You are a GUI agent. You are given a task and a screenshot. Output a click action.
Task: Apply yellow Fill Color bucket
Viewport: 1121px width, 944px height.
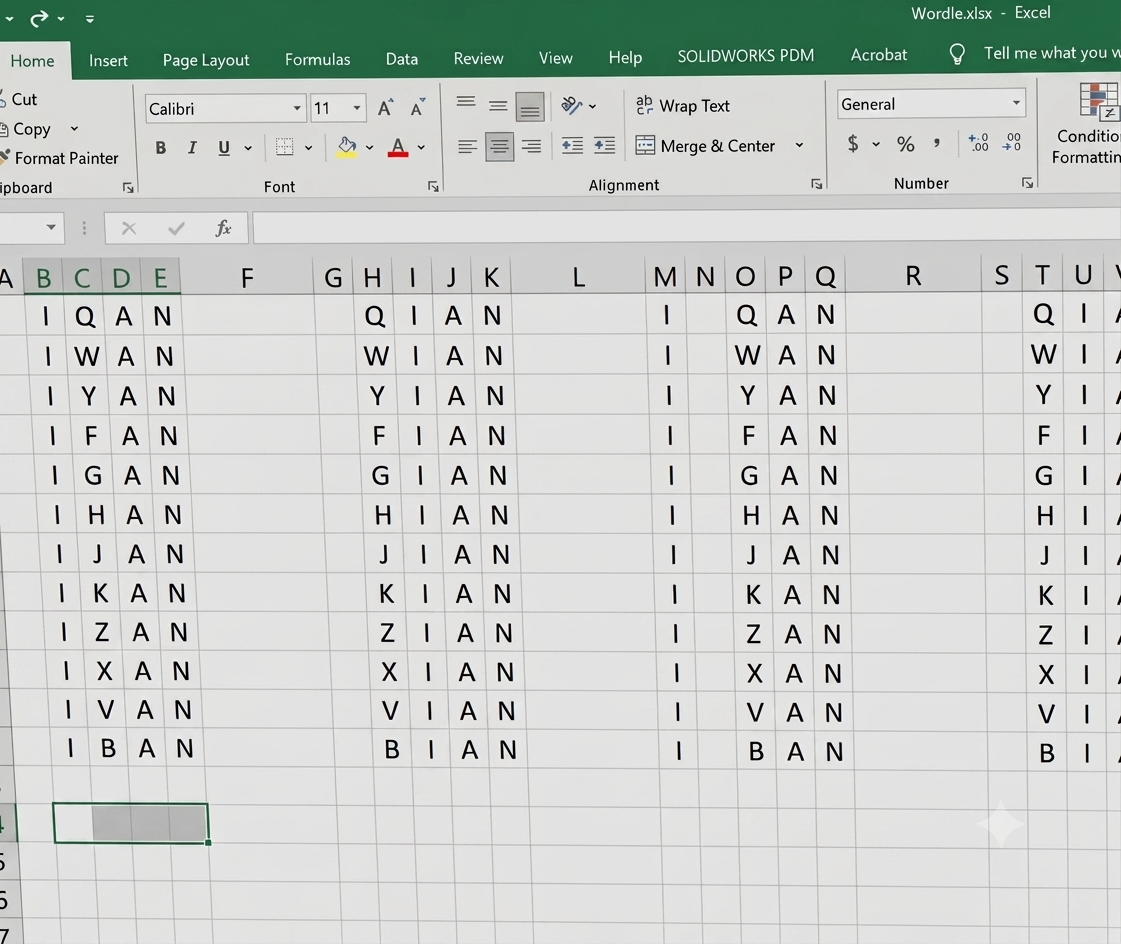click(347, 147)
